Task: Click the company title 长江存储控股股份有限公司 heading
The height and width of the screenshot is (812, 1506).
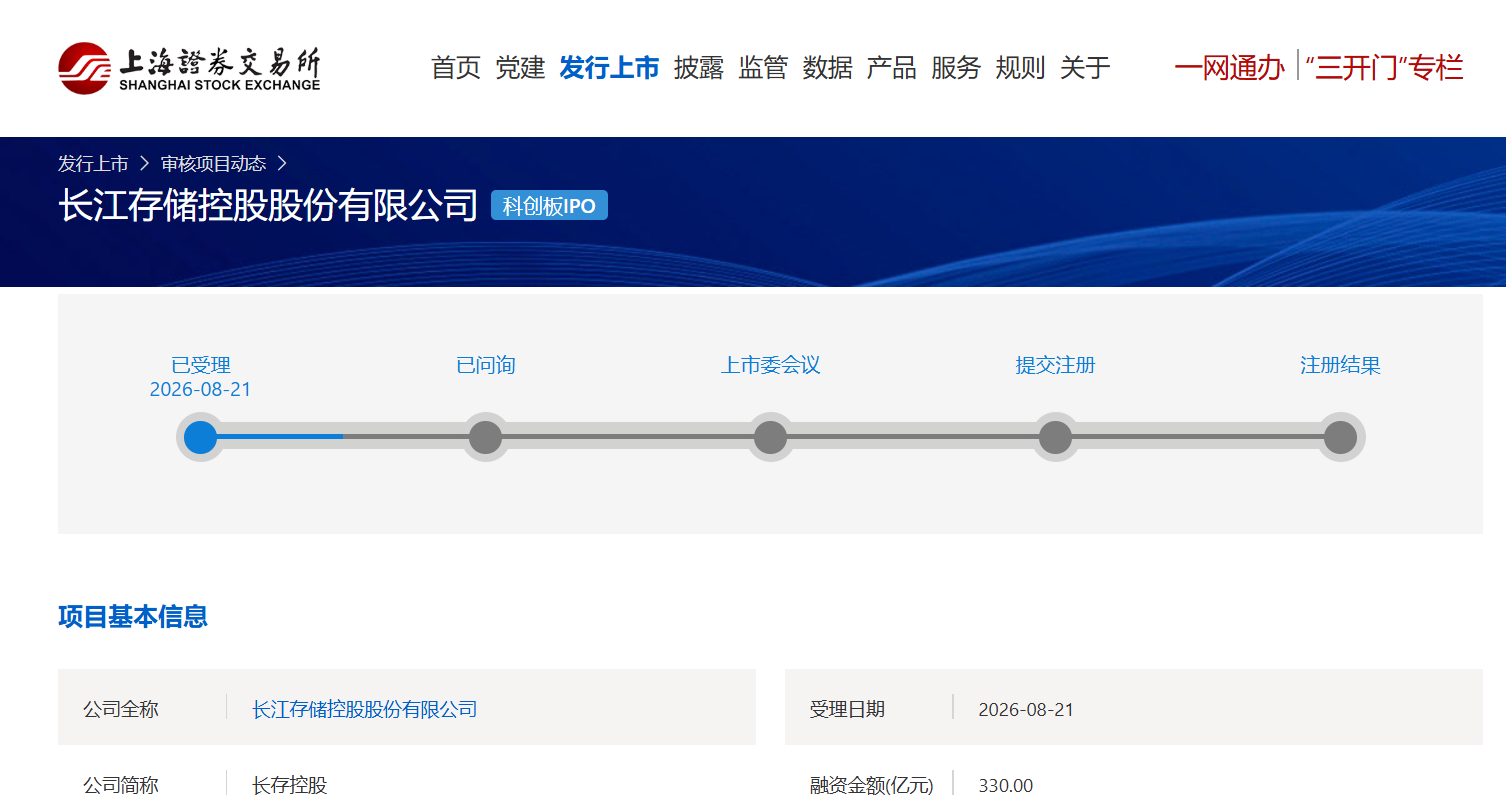Action: coord(268,205)
